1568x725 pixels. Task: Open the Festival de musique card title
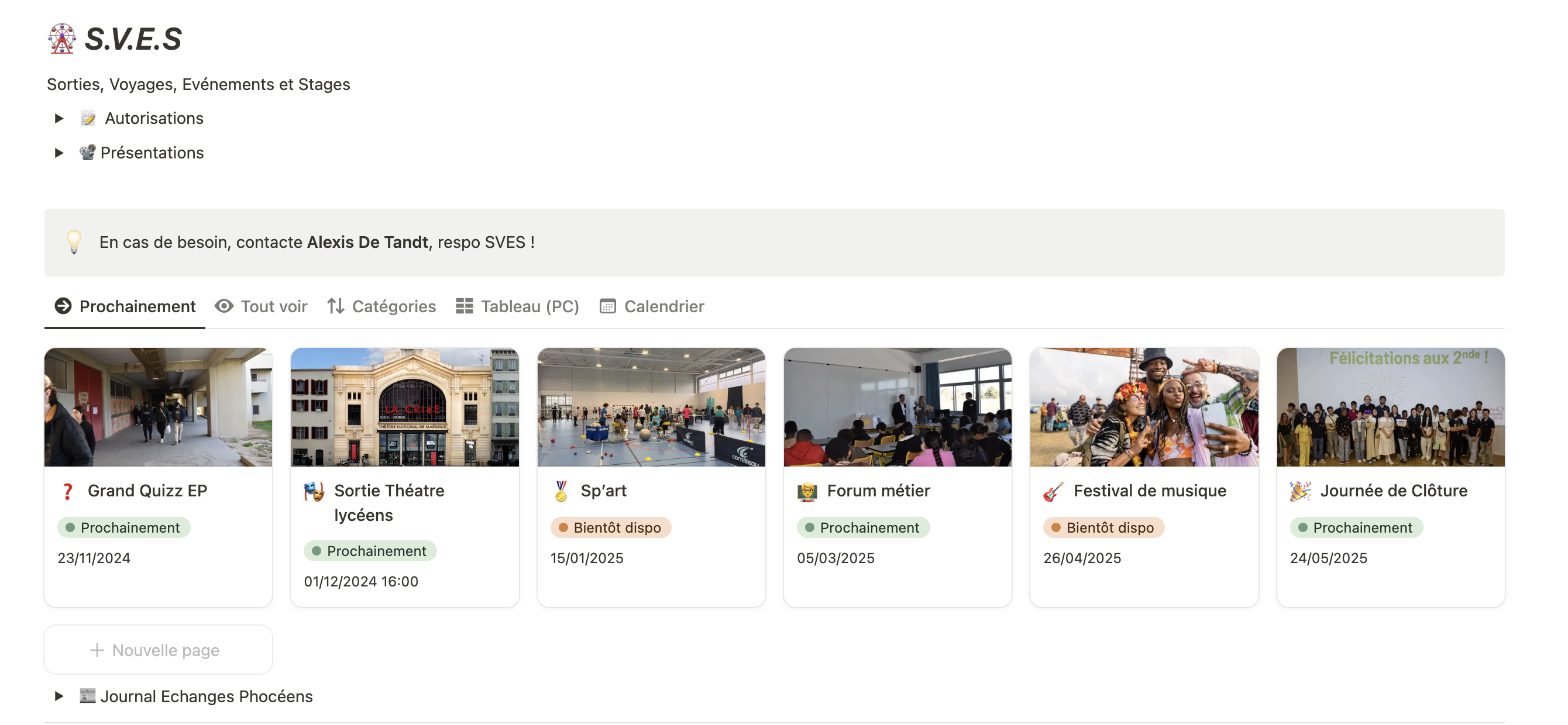pyautogui.click(x=1149, y=490)
